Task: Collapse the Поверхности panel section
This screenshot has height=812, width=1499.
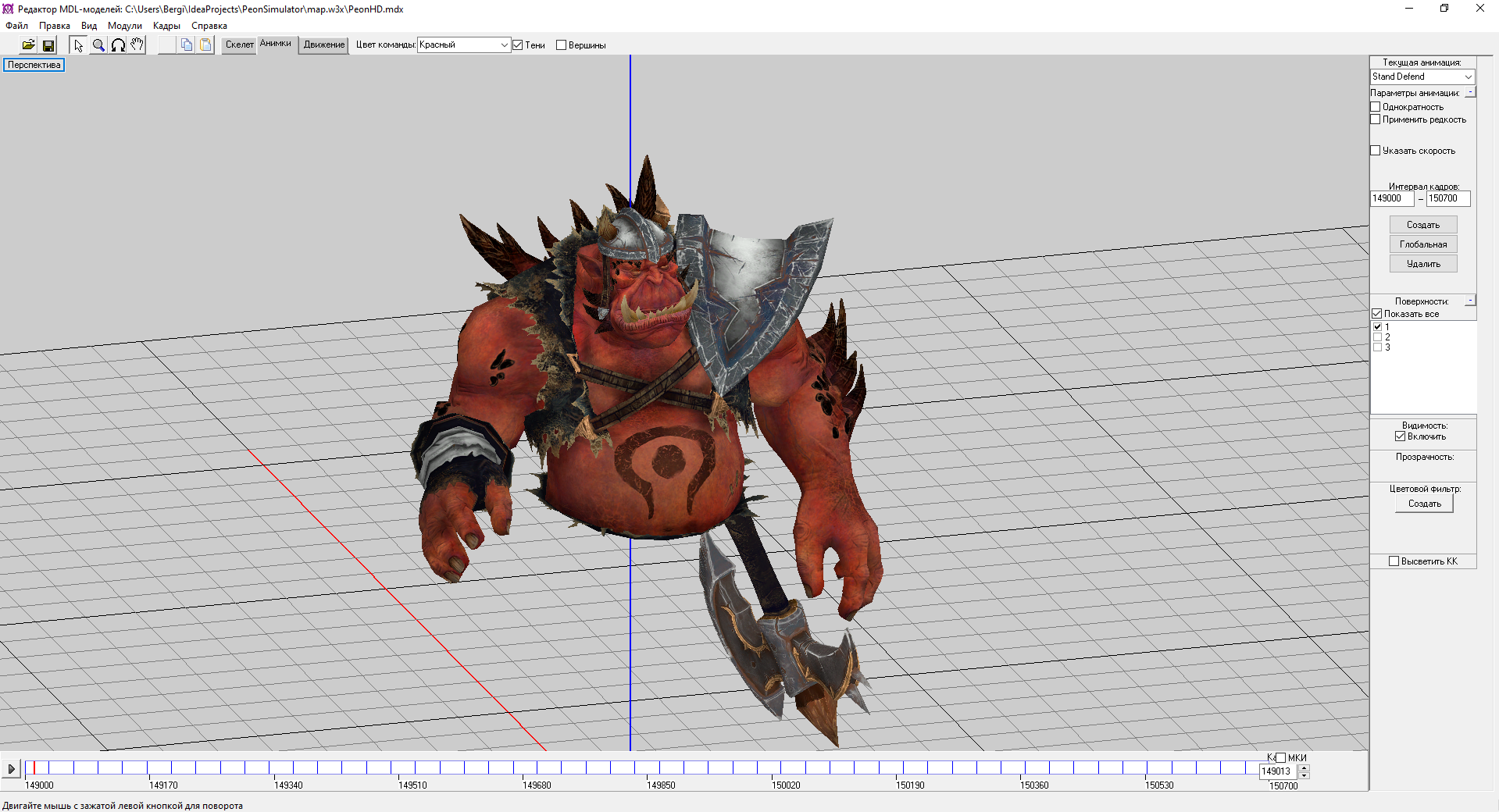Action: click(1469, 301)
